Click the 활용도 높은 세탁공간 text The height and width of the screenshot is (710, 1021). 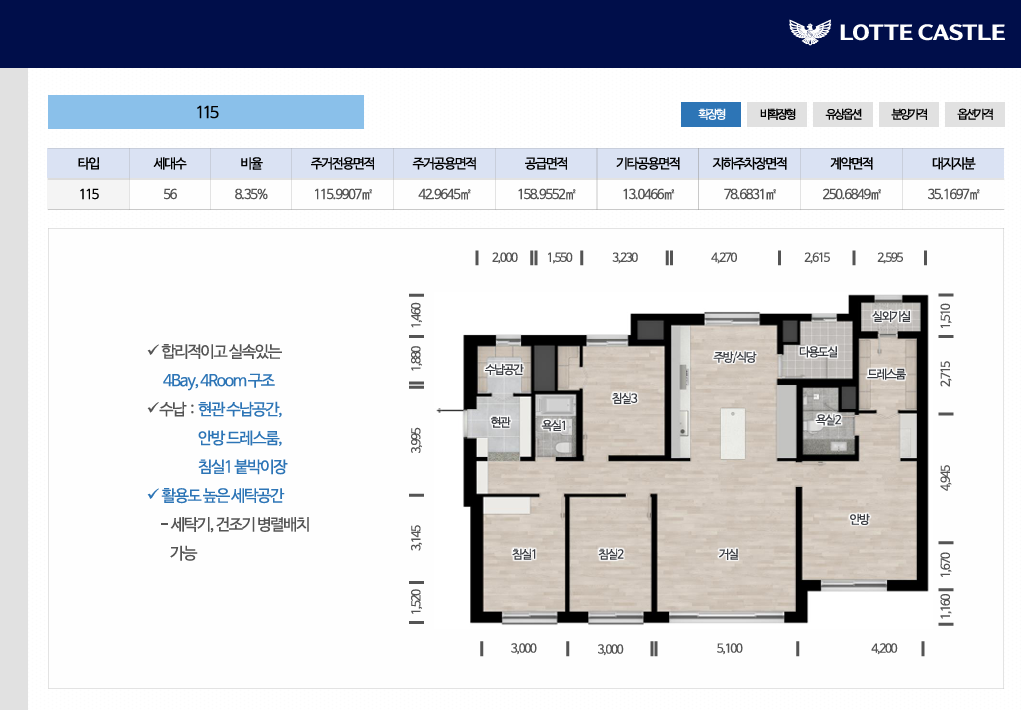point(222,495)
